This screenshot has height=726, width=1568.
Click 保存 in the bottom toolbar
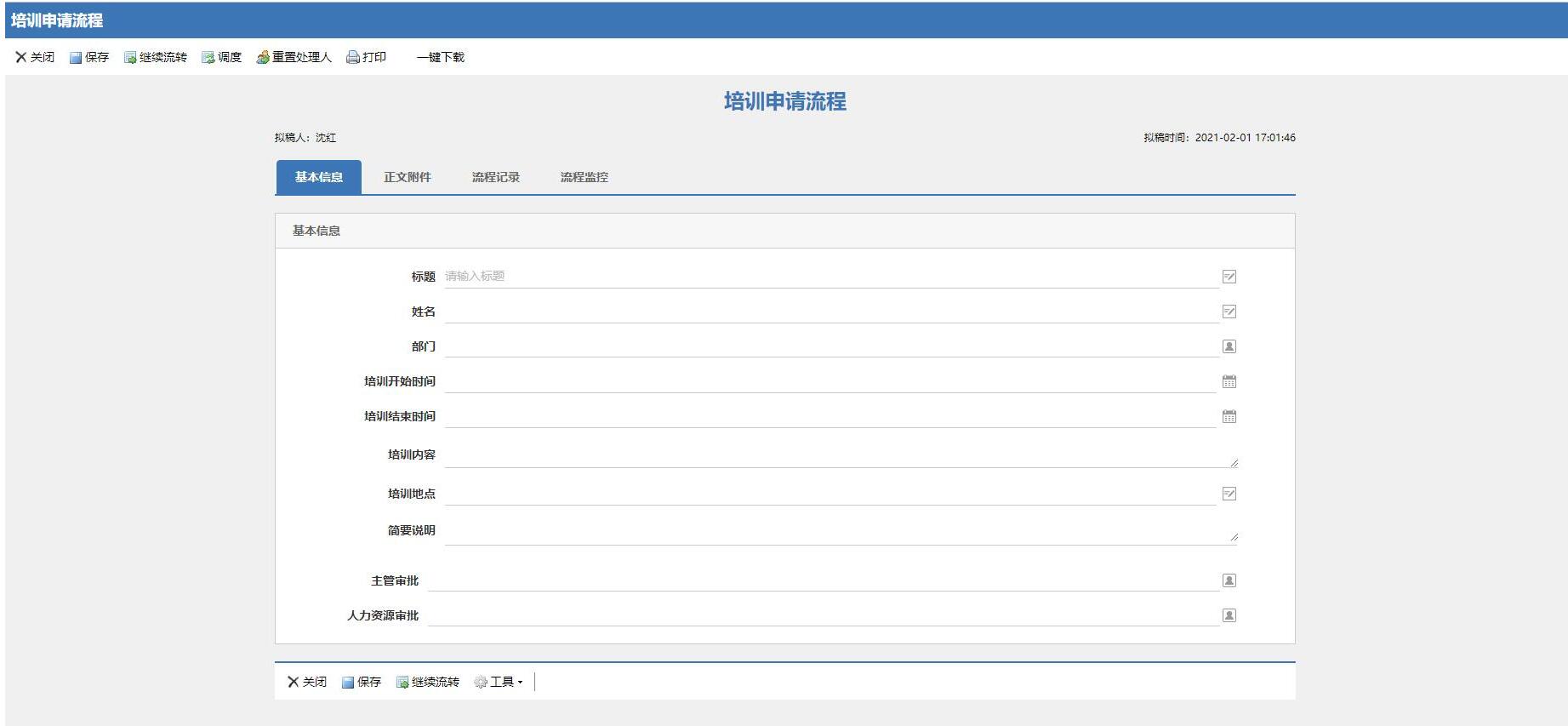point(362,682)
